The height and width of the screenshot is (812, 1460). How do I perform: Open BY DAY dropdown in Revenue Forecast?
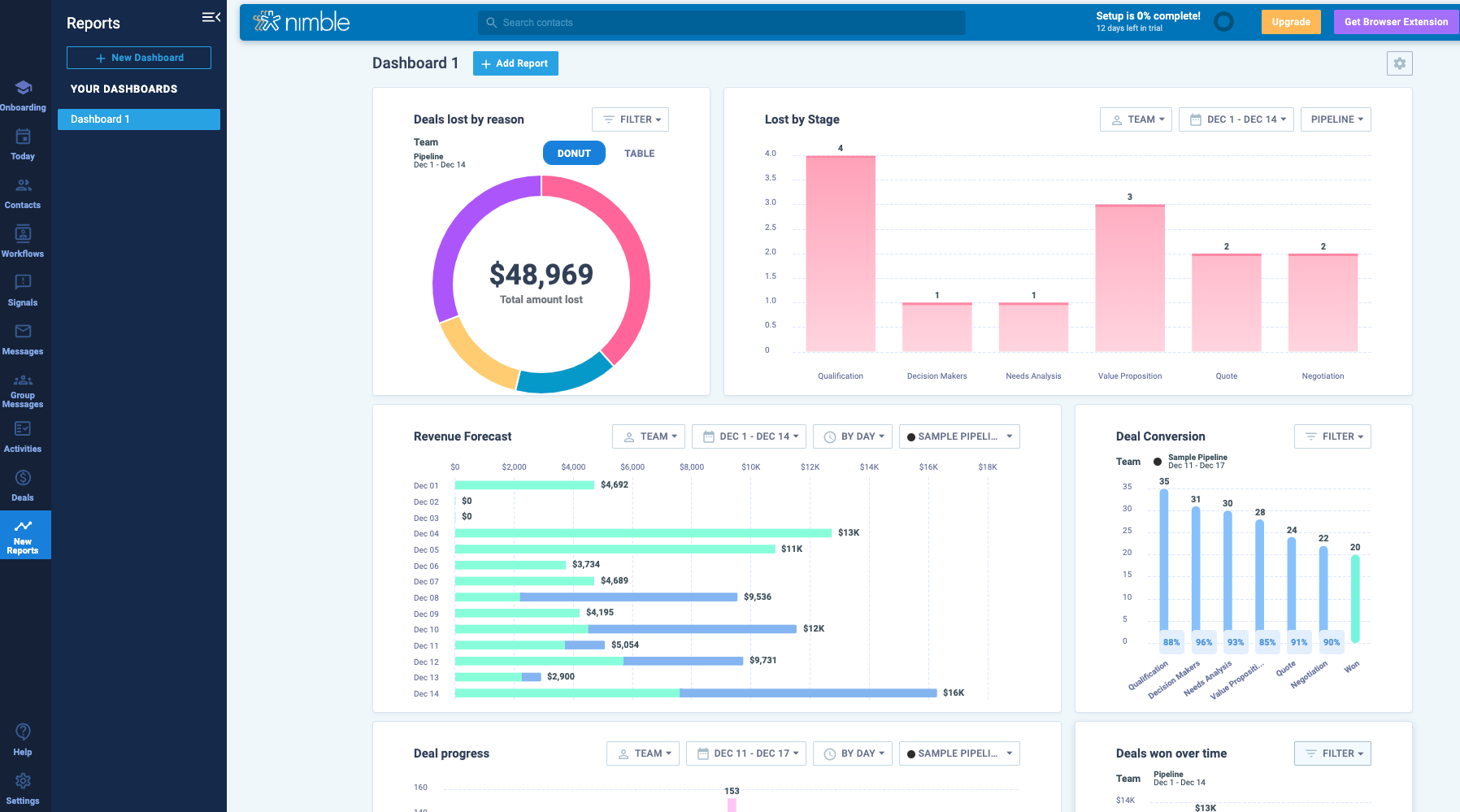point(853,436)
